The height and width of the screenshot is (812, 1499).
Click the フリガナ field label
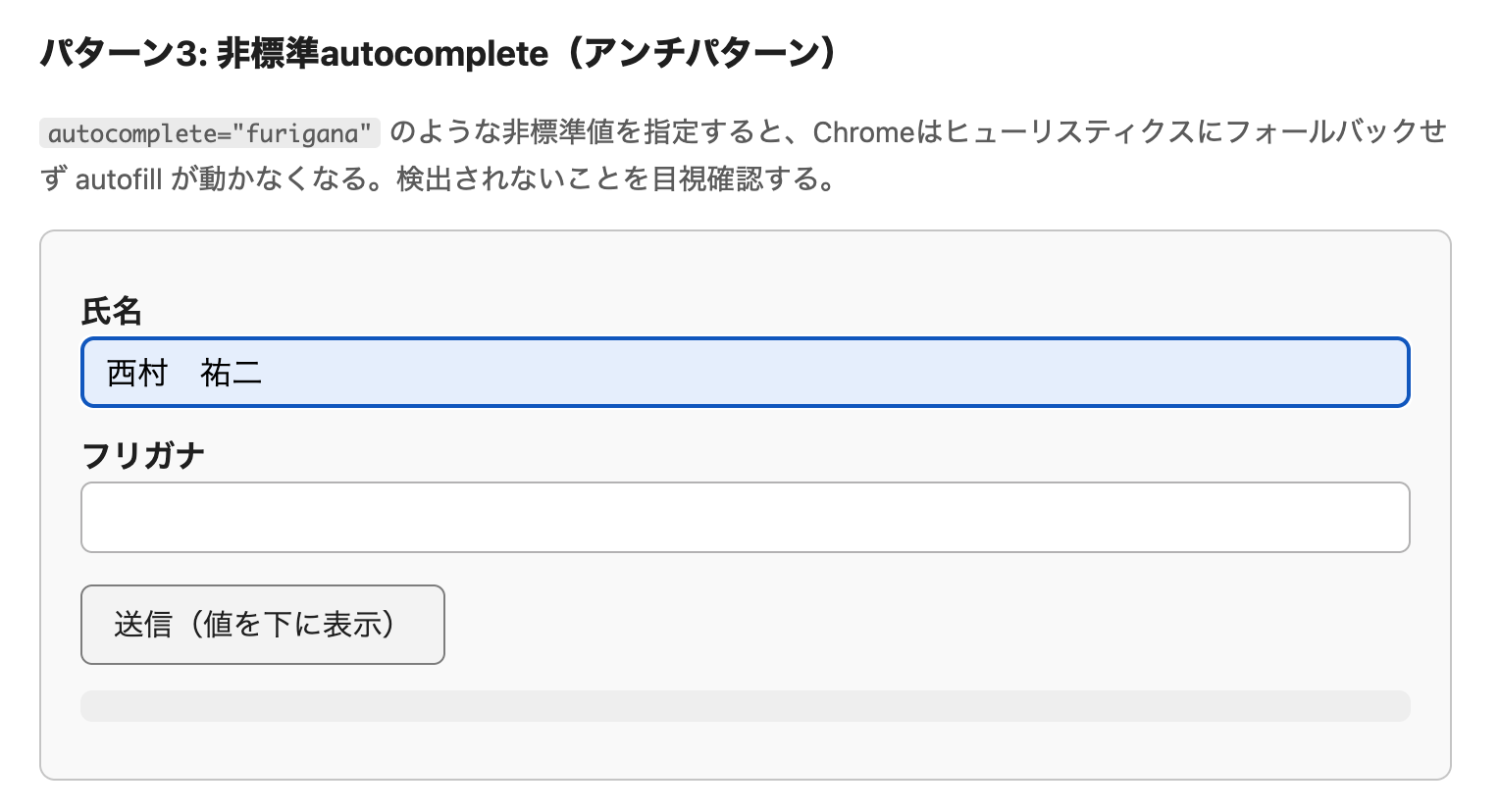coord(143,454)
